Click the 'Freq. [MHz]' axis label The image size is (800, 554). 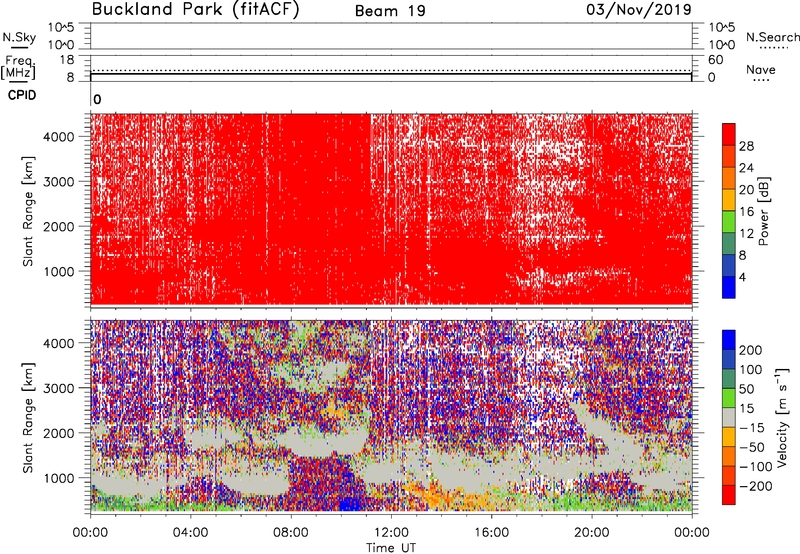(18, 67)
